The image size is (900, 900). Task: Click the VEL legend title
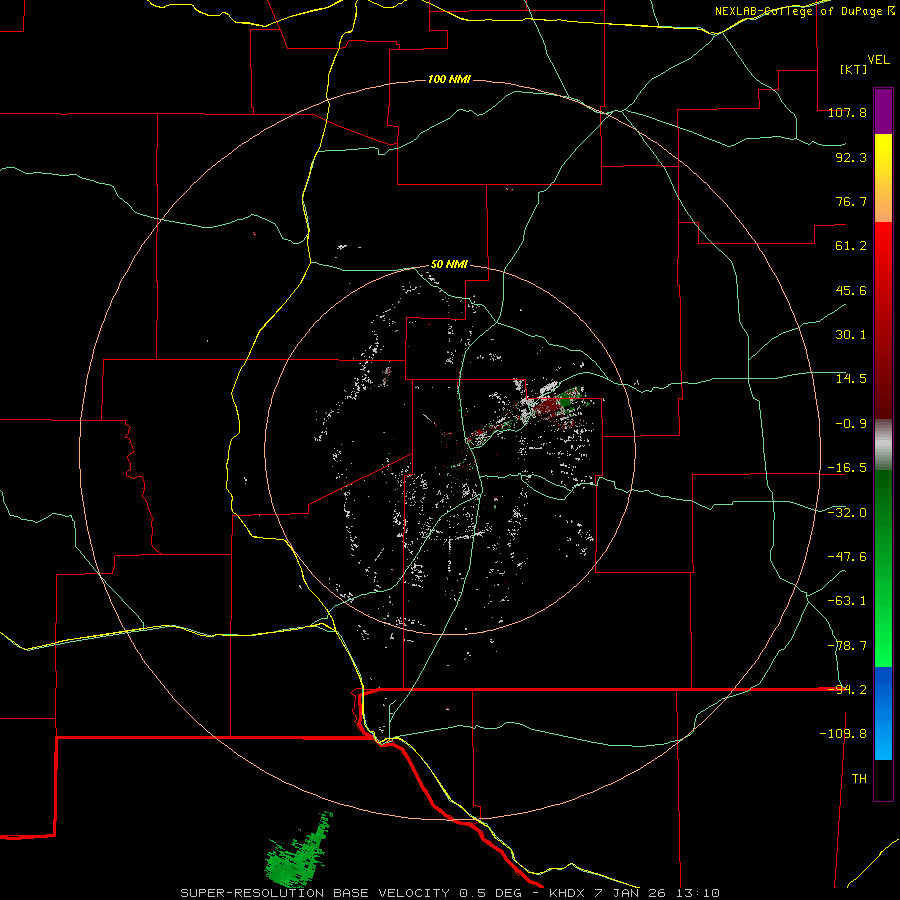(x=879, y=60)
